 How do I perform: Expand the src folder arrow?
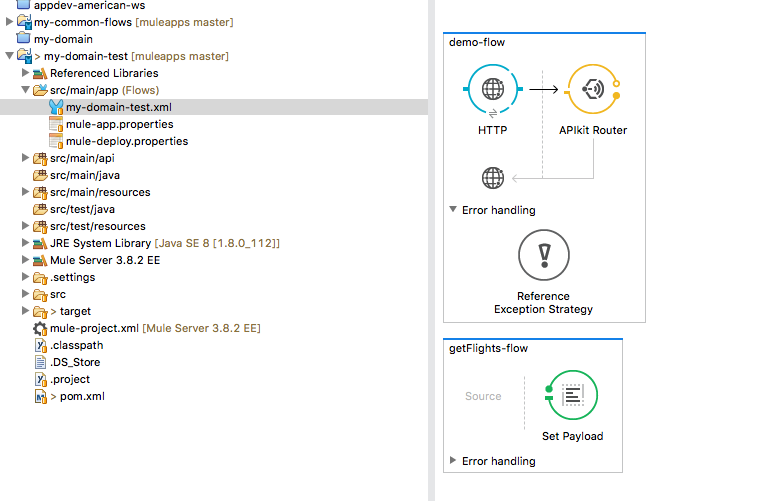[25, 294]
